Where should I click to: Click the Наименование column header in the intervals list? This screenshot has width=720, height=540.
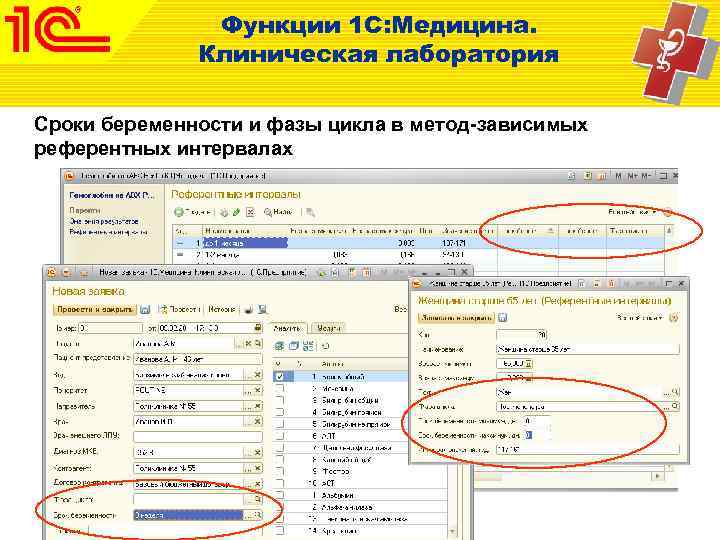tap(245, 231)
